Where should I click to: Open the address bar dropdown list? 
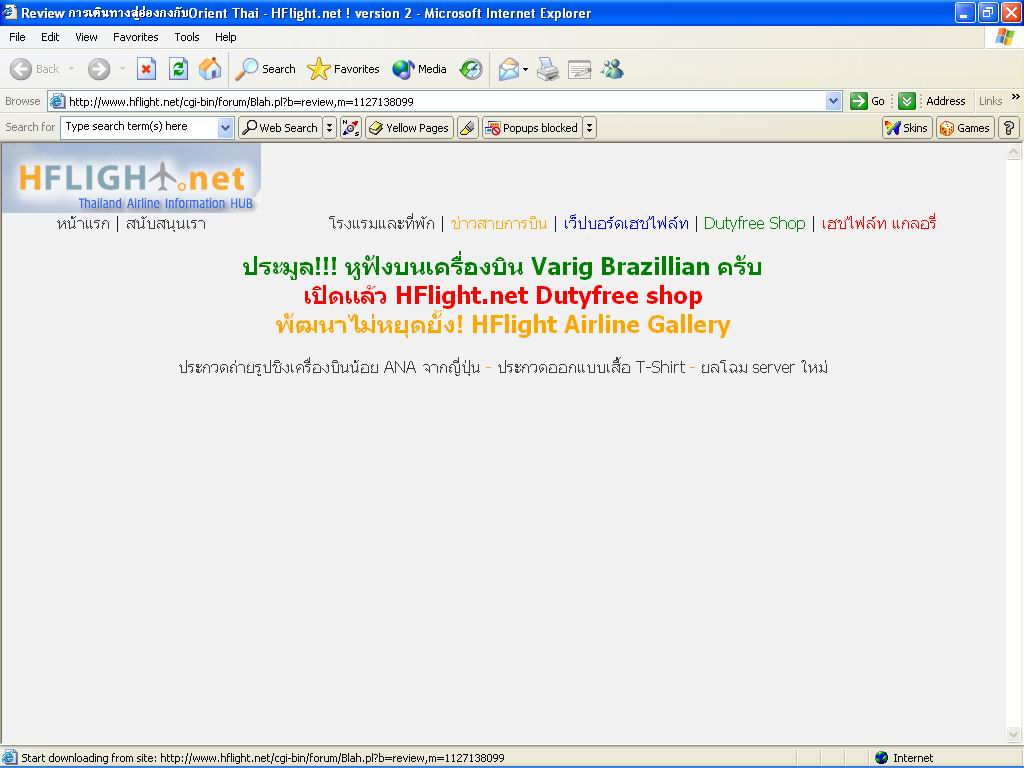click(x=833, y=101)
